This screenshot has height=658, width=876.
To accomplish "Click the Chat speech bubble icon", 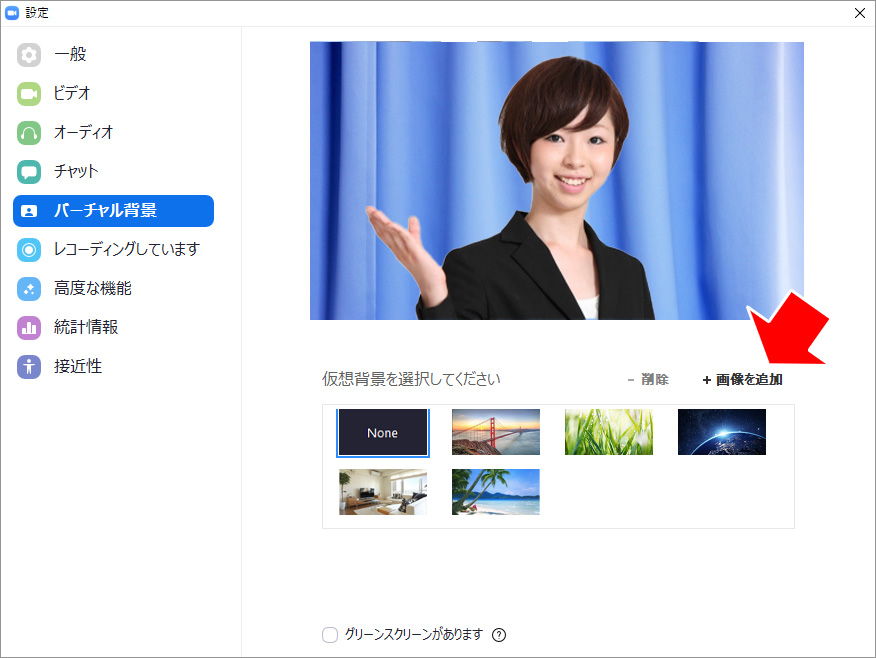I will click(x=29, y=172).
